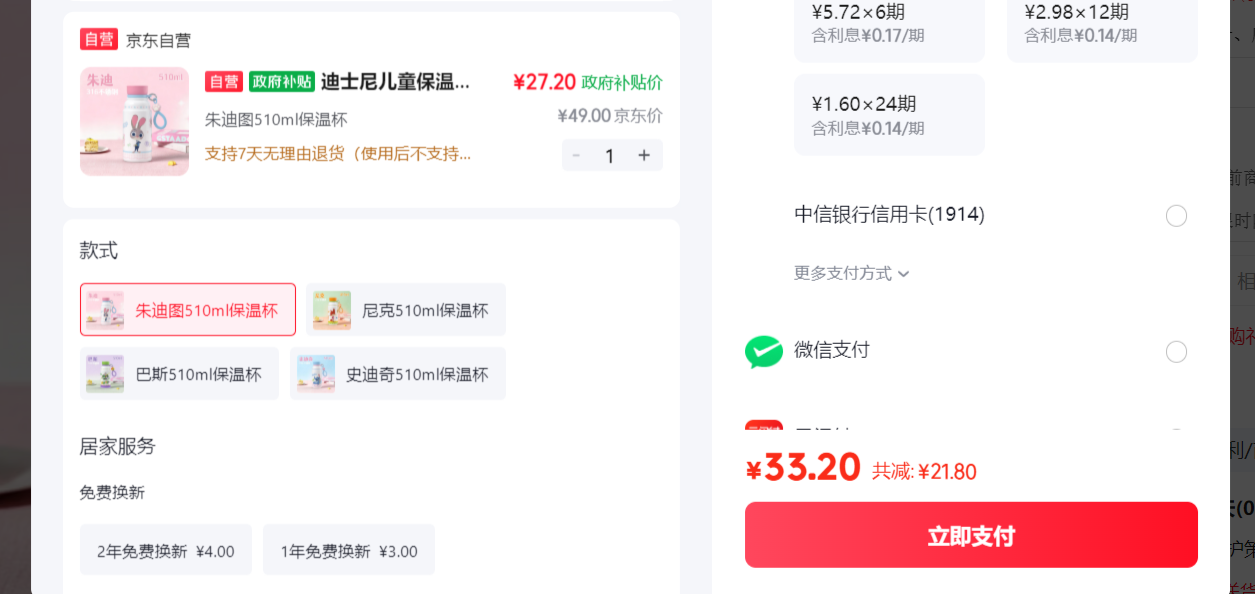Choose the 巴斯510ml保温杯 style
The height and width of the screenshot is (594, 1255).
click(x=179, y=374)
